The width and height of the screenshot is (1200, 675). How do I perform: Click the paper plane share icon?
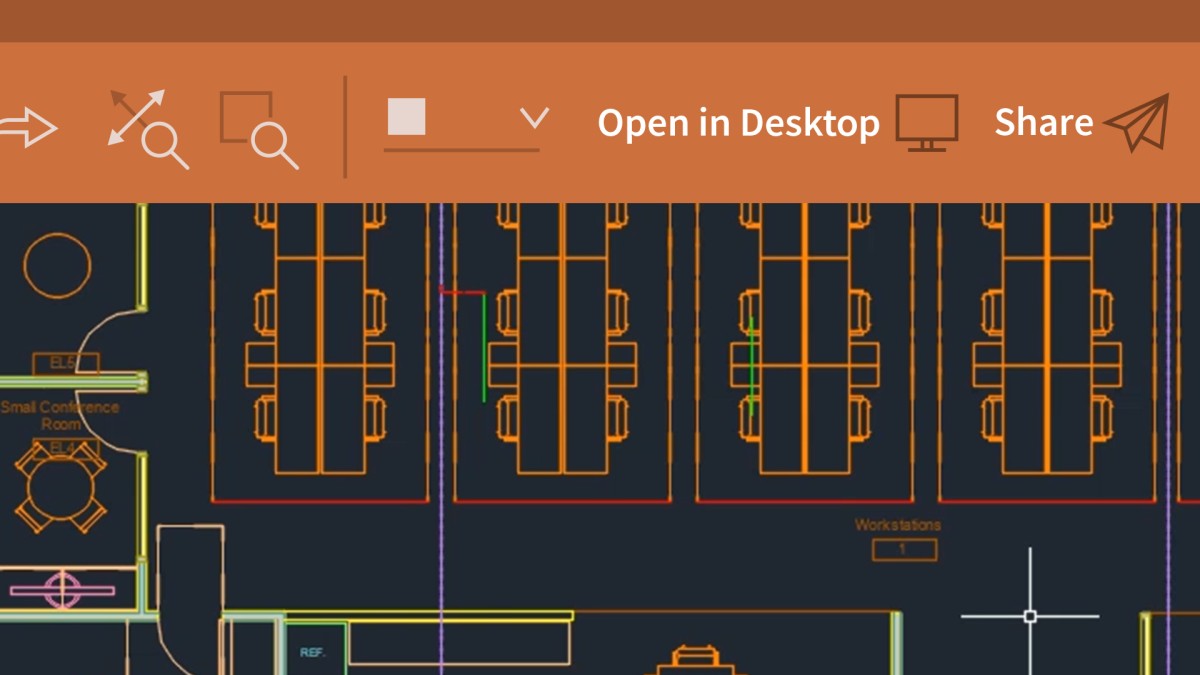[1137, 123]
